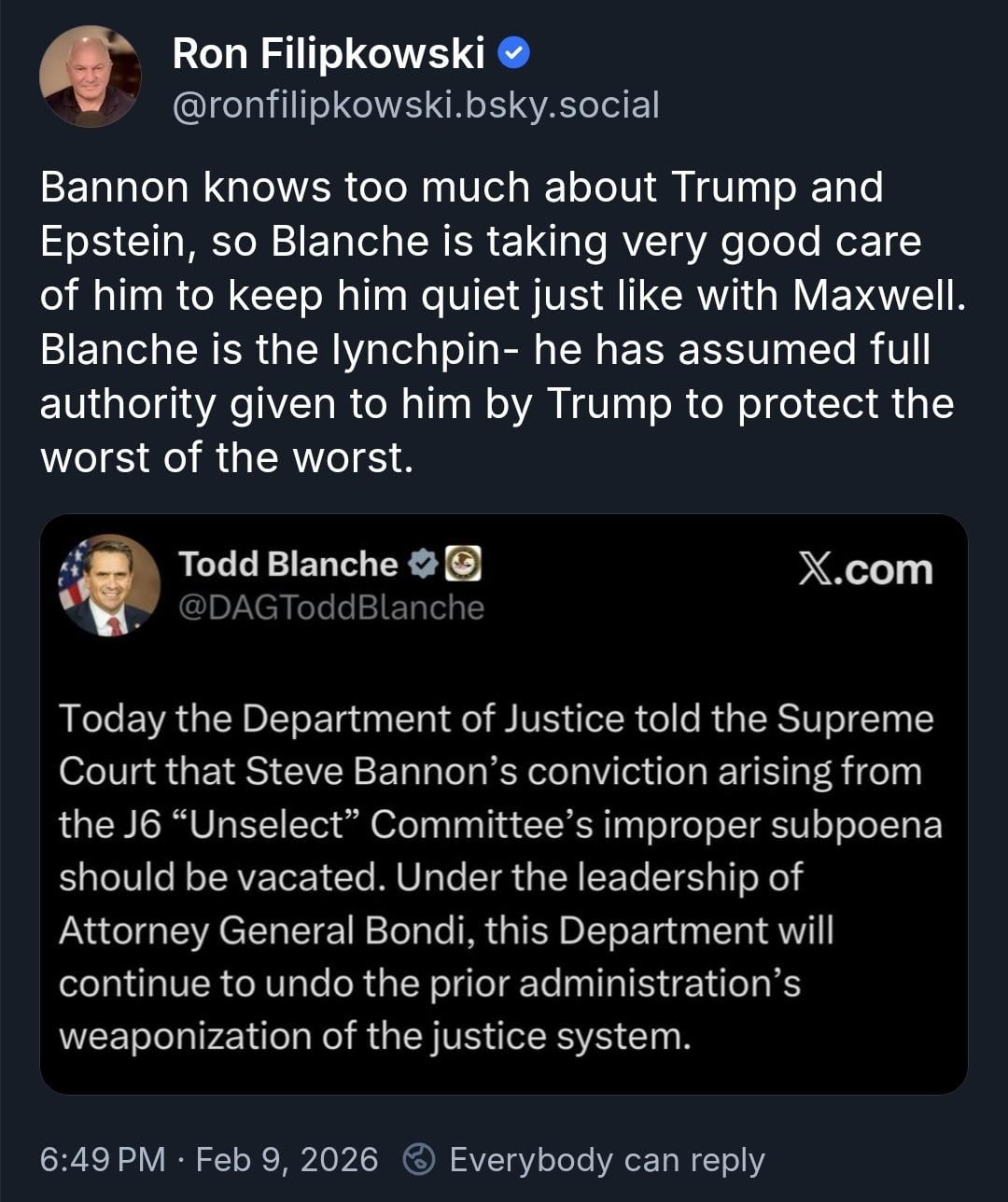Click the Feb 9, 2026 date
The width and height of the screenshot is (1008, 1202).
coord(287,1160)
